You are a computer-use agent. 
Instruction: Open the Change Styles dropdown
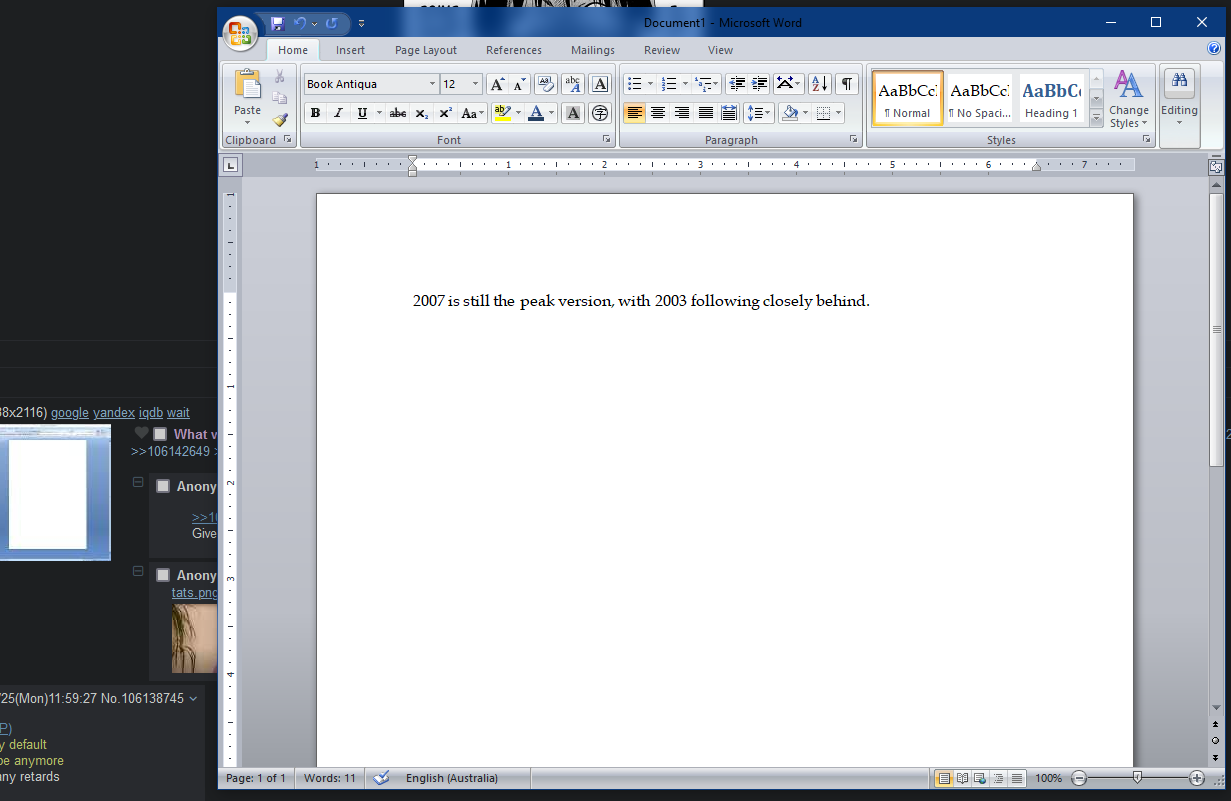1129,99
